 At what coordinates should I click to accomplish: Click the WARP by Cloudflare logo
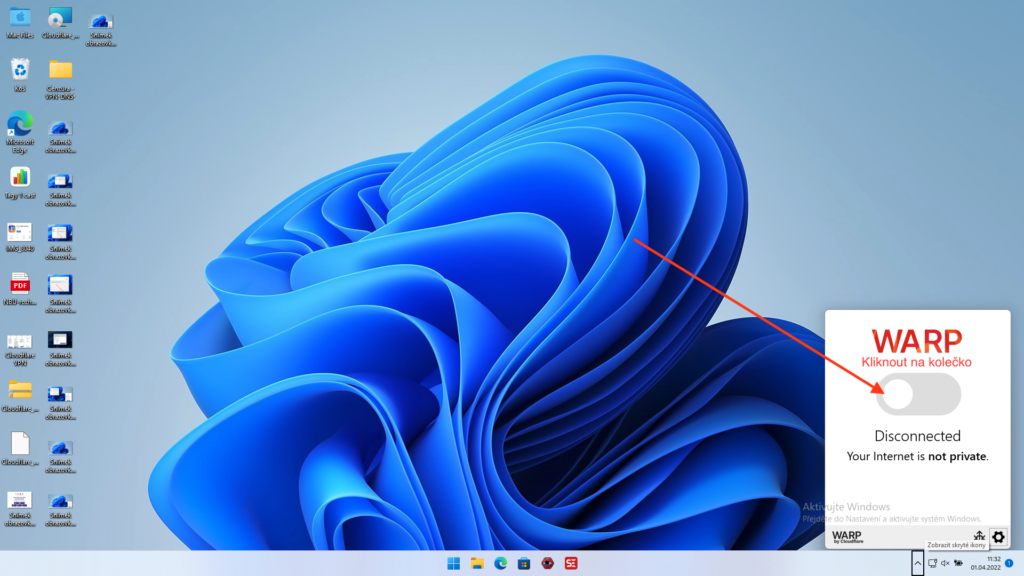pos(847,537)
